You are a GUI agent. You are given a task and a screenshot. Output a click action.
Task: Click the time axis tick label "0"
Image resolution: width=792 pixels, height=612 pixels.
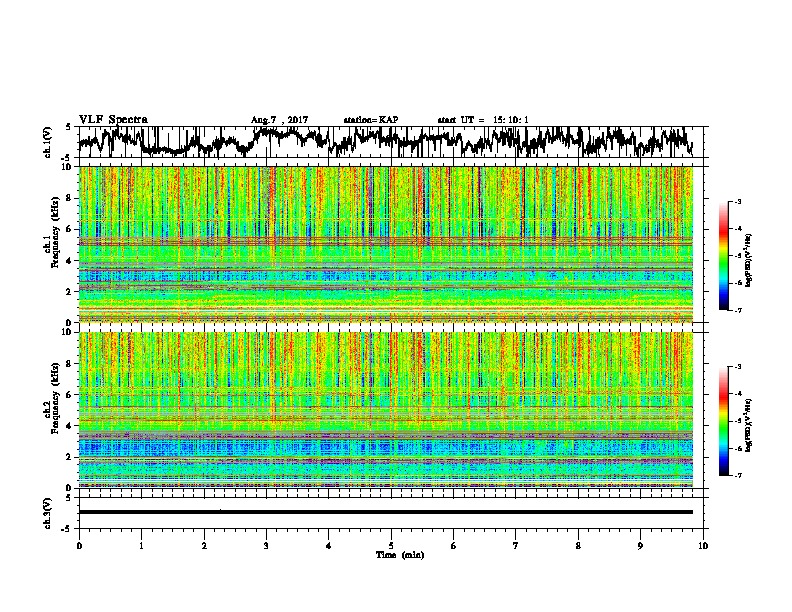(79, 546)
